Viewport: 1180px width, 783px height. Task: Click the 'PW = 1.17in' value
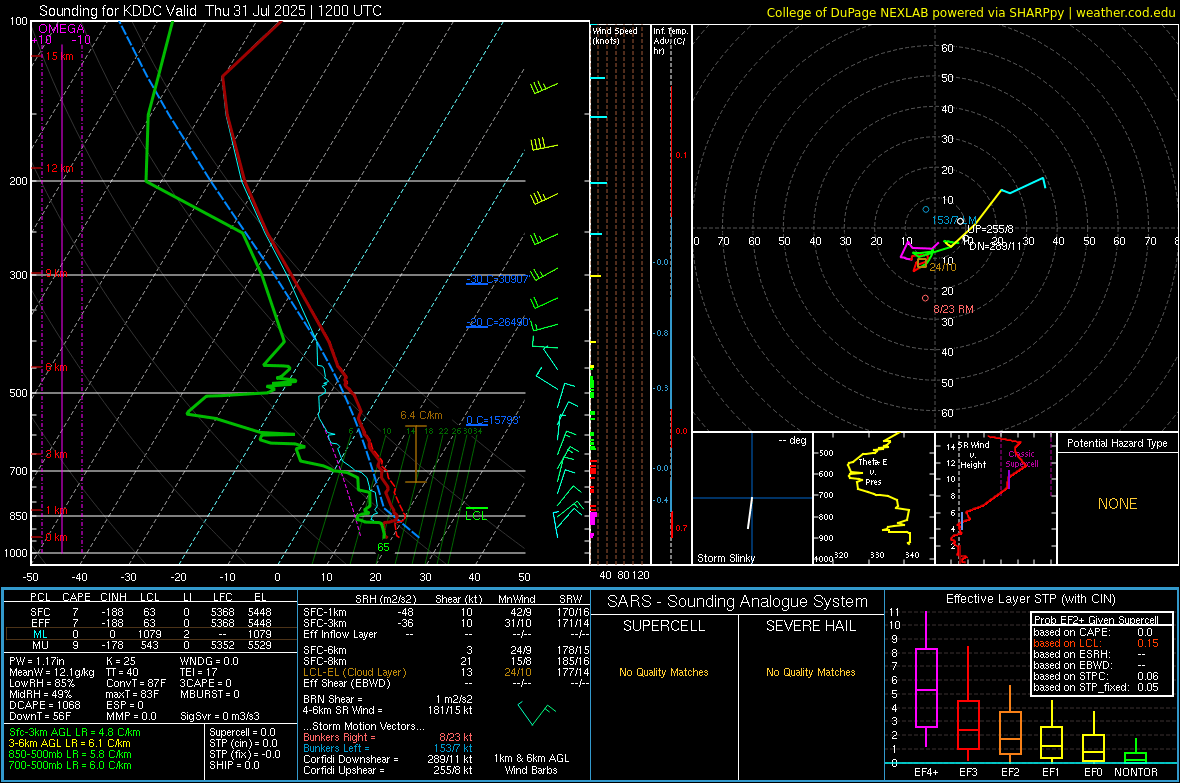(37, 661)
